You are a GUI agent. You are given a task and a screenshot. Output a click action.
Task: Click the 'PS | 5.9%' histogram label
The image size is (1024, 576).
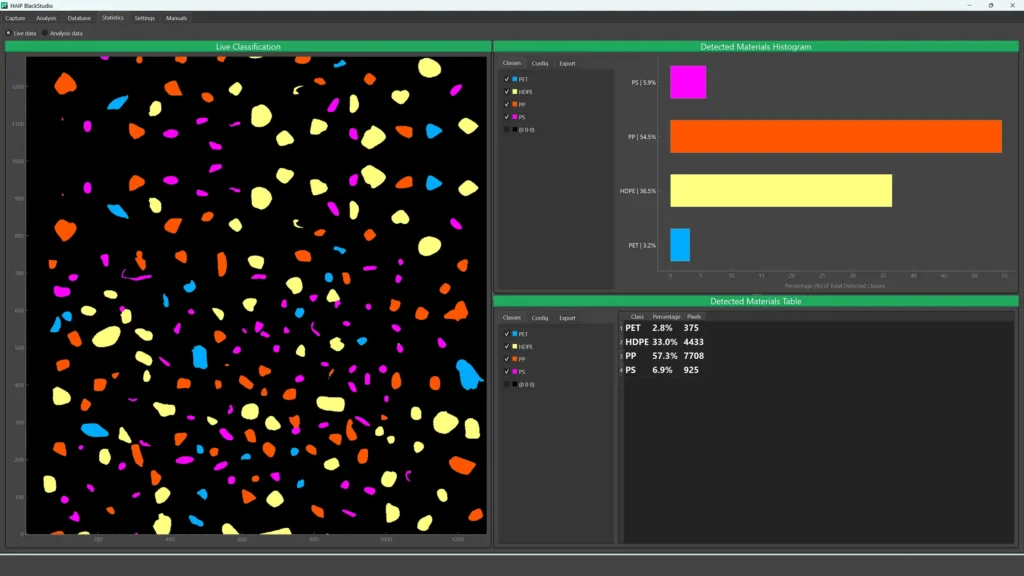[643, 82]
